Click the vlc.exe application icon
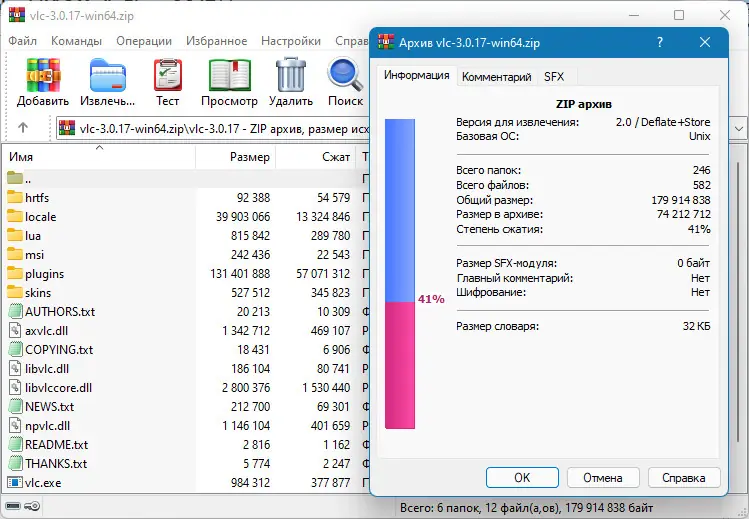Screen dimensions: 749x519 point(15,482)
